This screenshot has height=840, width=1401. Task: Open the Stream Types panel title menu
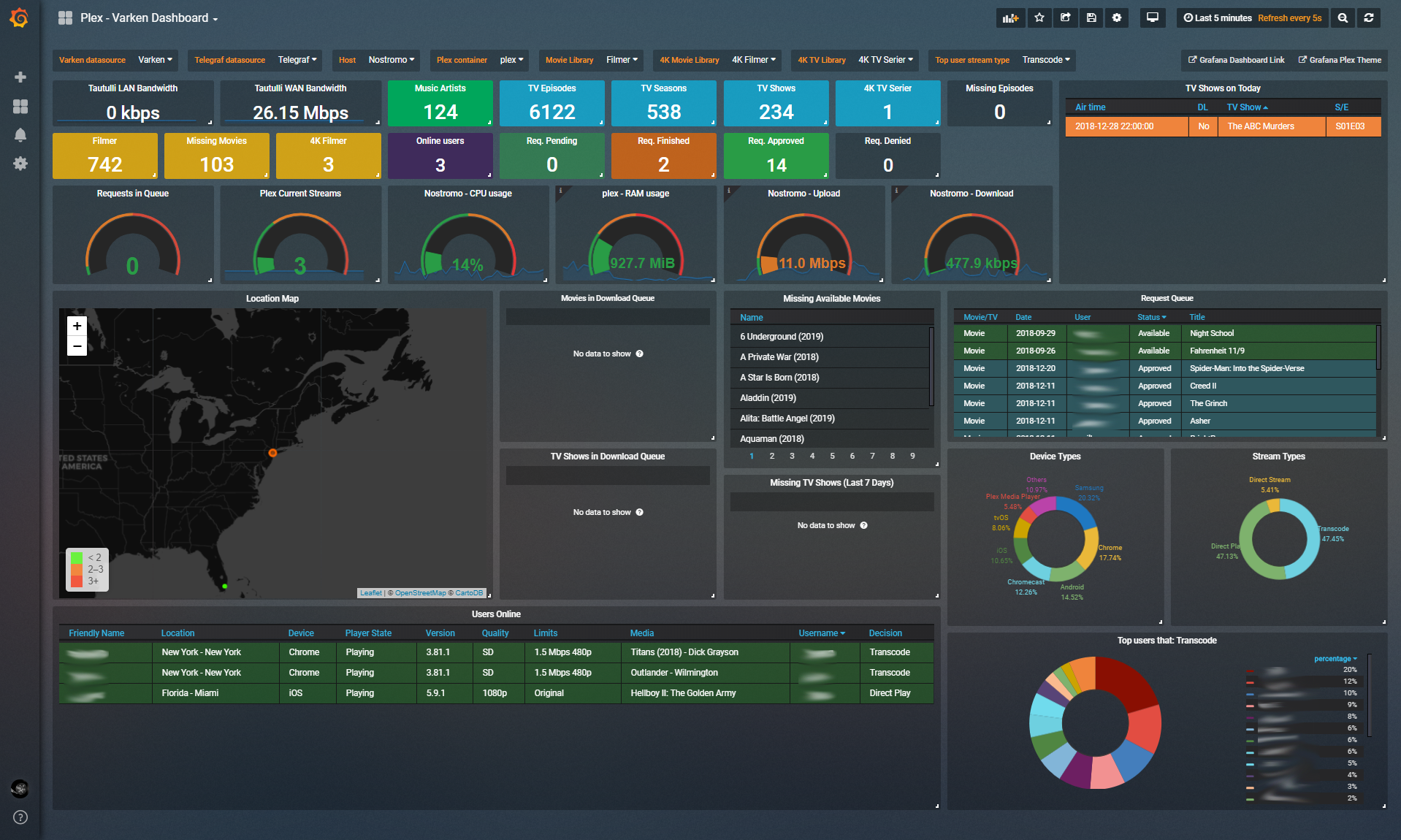click(x=1278, y=457)
